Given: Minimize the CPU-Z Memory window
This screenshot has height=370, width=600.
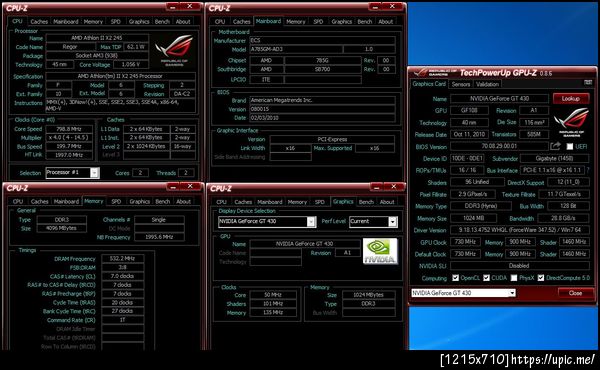Looking at the screenshot, I should click(173, 186).
